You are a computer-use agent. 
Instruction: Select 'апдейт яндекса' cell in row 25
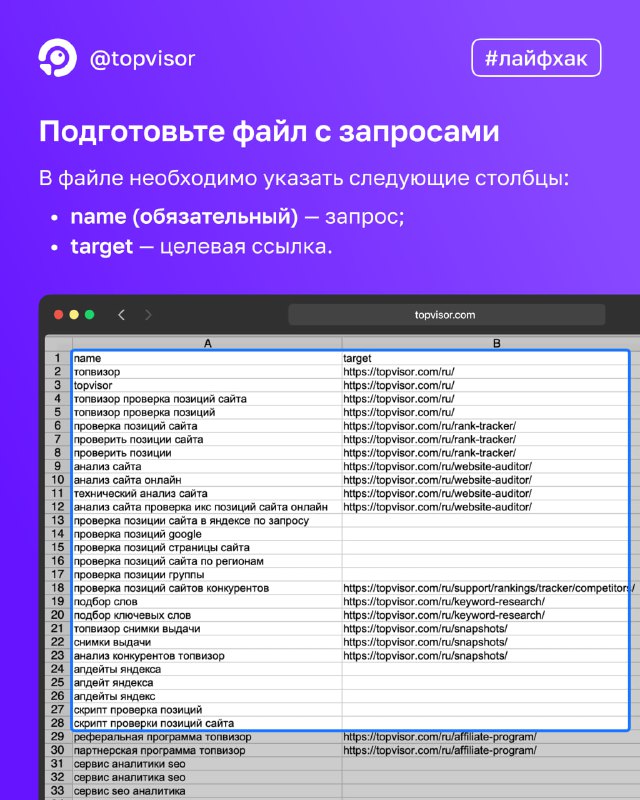(x=207, y=683)
